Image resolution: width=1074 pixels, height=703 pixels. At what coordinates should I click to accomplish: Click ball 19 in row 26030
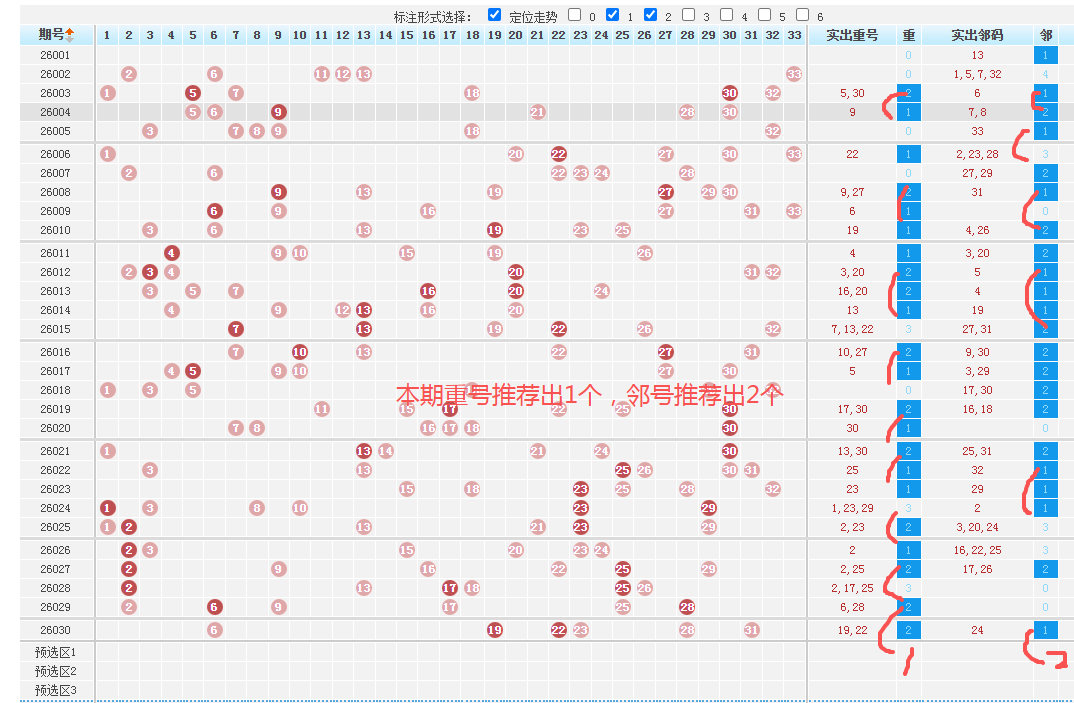click(x=494, y=630)
